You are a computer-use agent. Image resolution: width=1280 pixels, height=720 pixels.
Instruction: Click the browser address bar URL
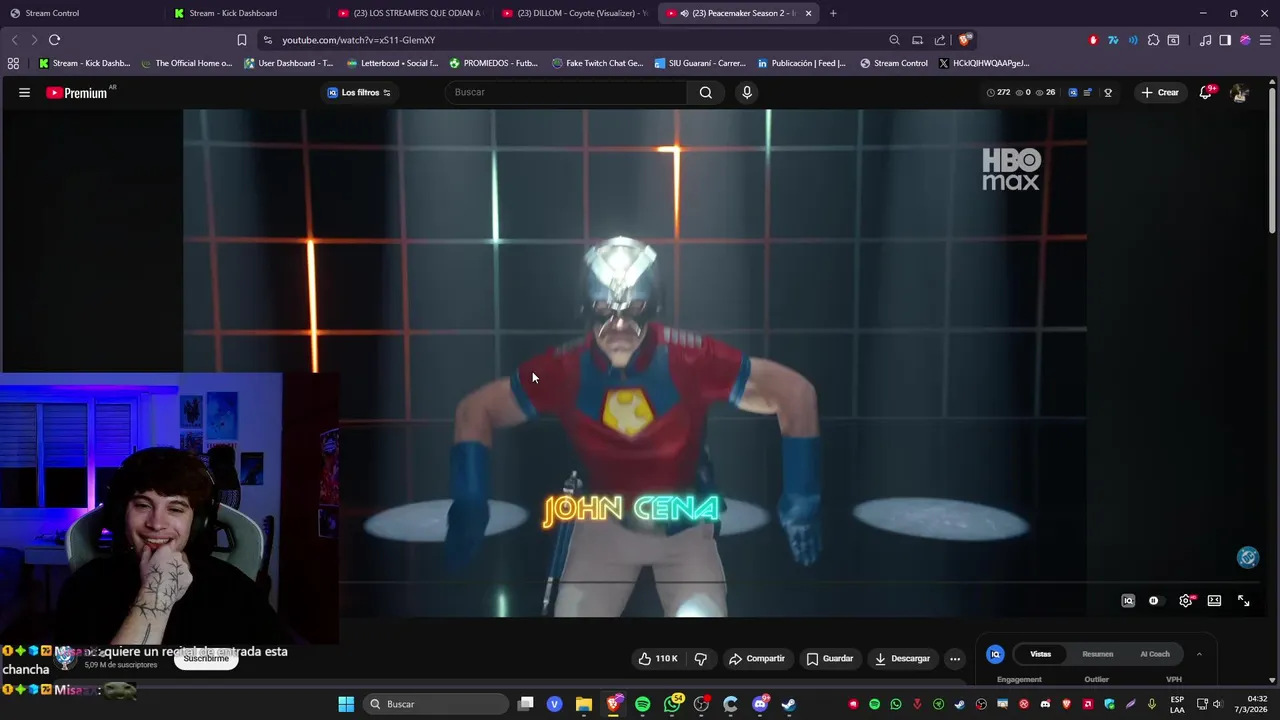click(x=358, y=40)
